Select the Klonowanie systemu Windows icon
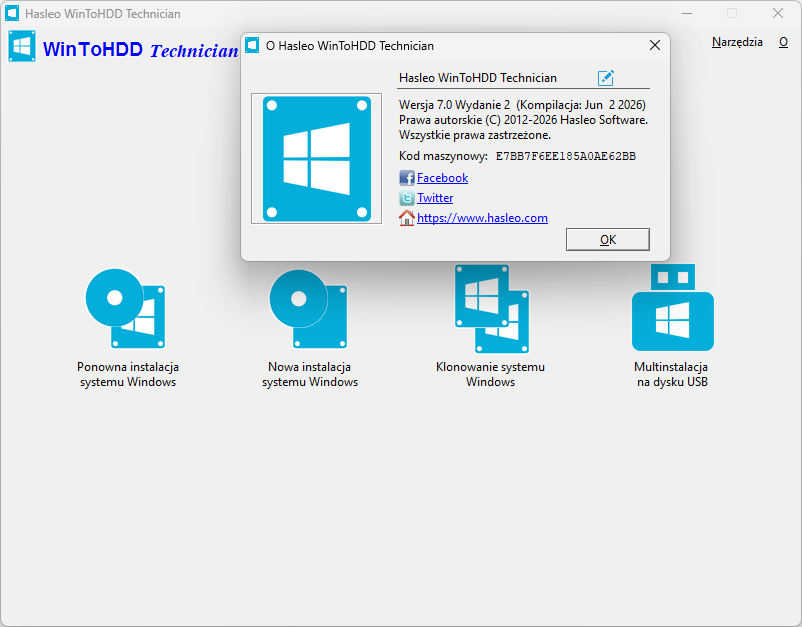This screenshot has width=802, height=627. pyautogui.click(x=492, y=308)
